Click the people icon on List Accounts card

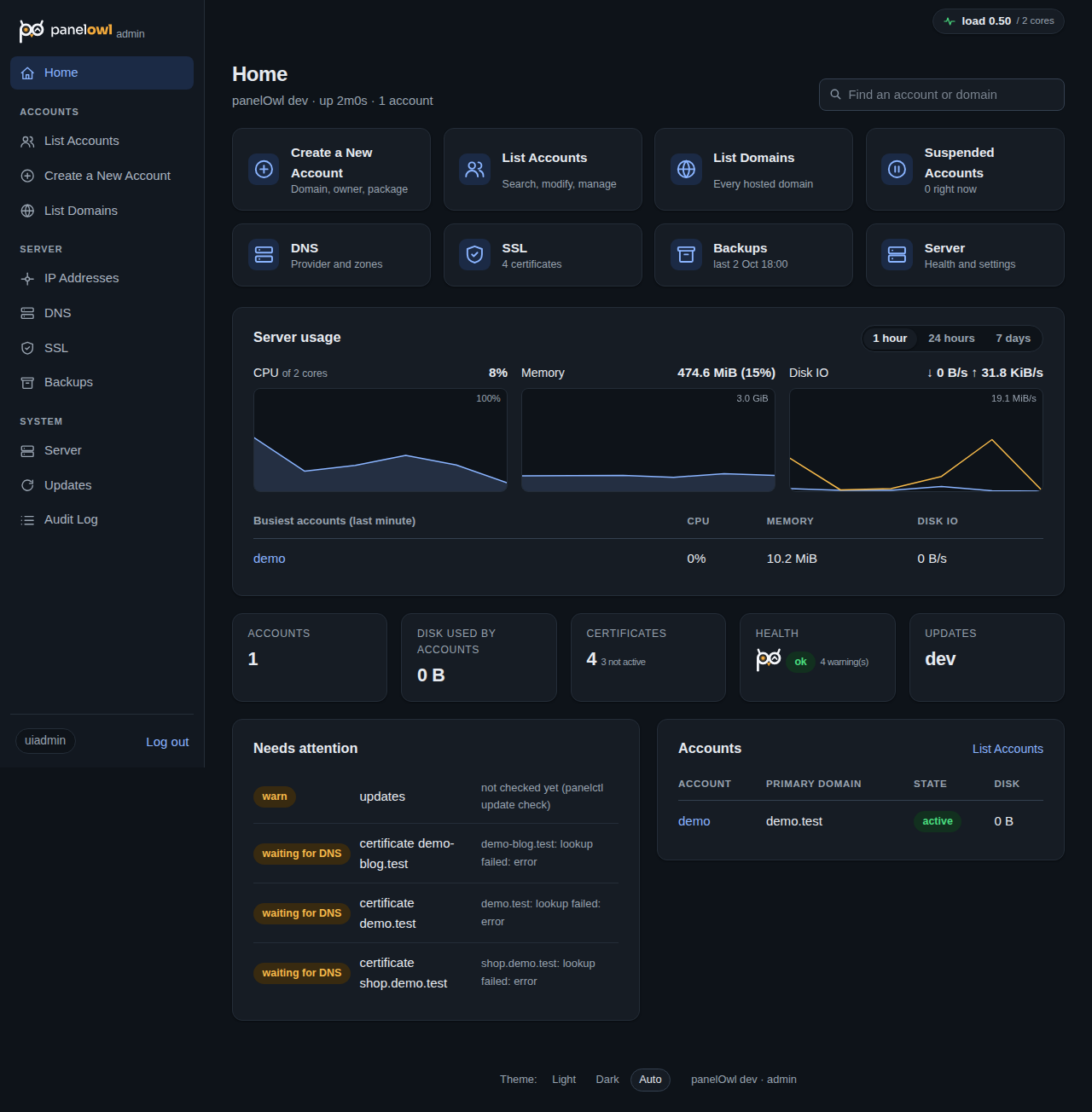(x=475, y=169)
